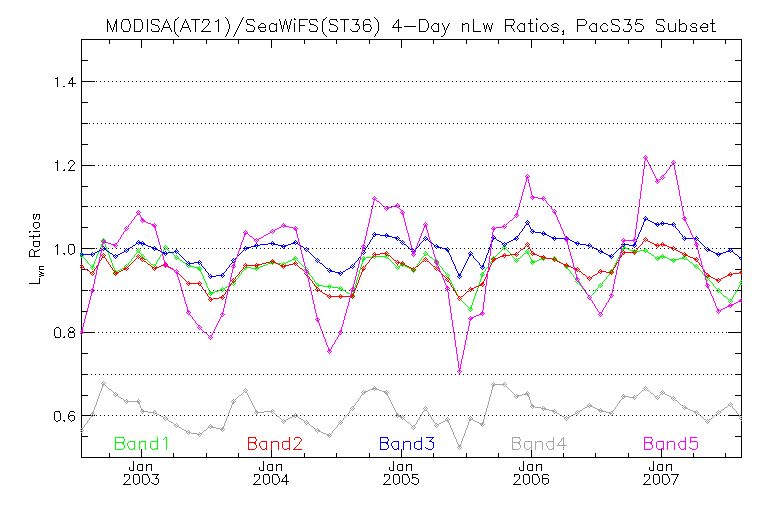Click the Band5 peak near 1.22 in late 2006
The image size is (768, 512).
(x=646, y=157)
